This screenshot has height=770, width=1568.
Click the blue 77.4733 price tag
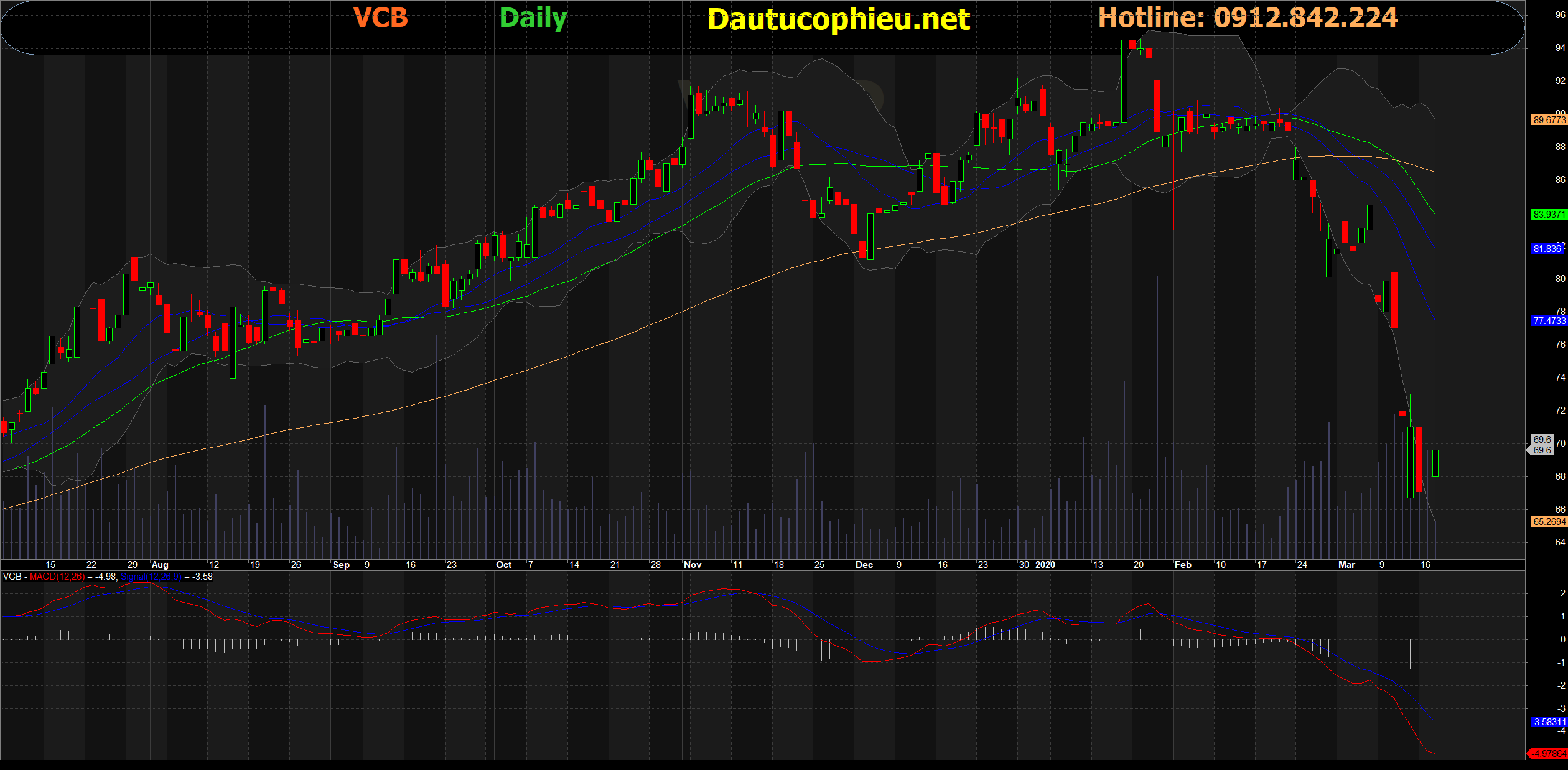(x=1548, y=321)
